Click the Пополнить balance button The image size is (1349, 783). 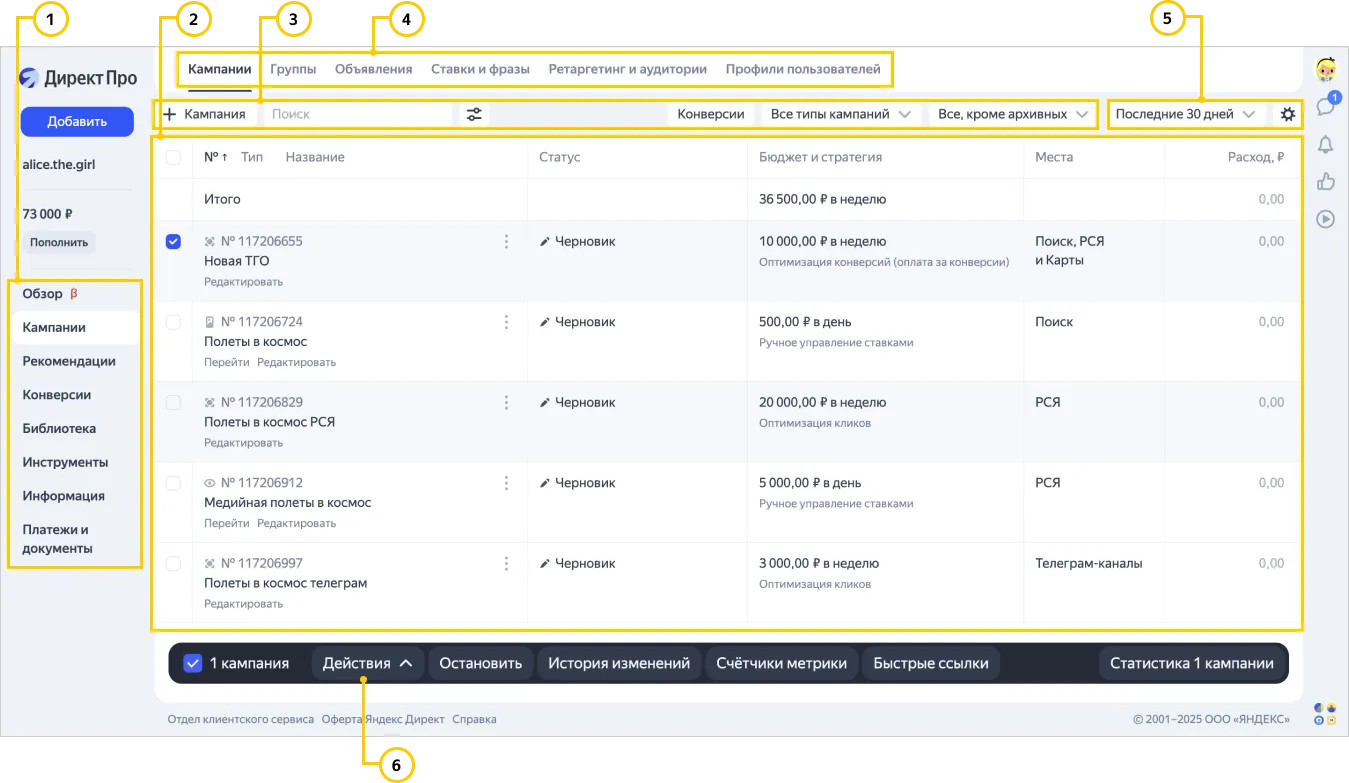pos(59,242)
